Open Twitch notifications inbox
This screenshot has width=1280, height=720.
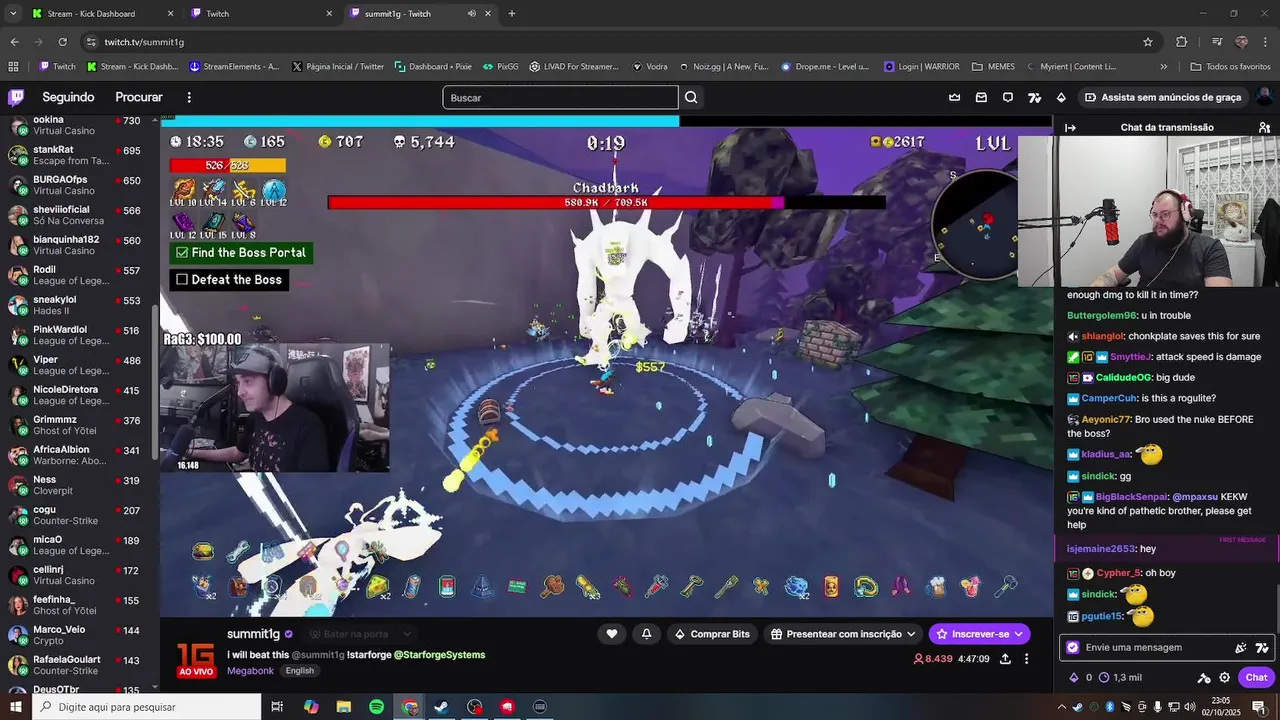(x=981, y=97)
